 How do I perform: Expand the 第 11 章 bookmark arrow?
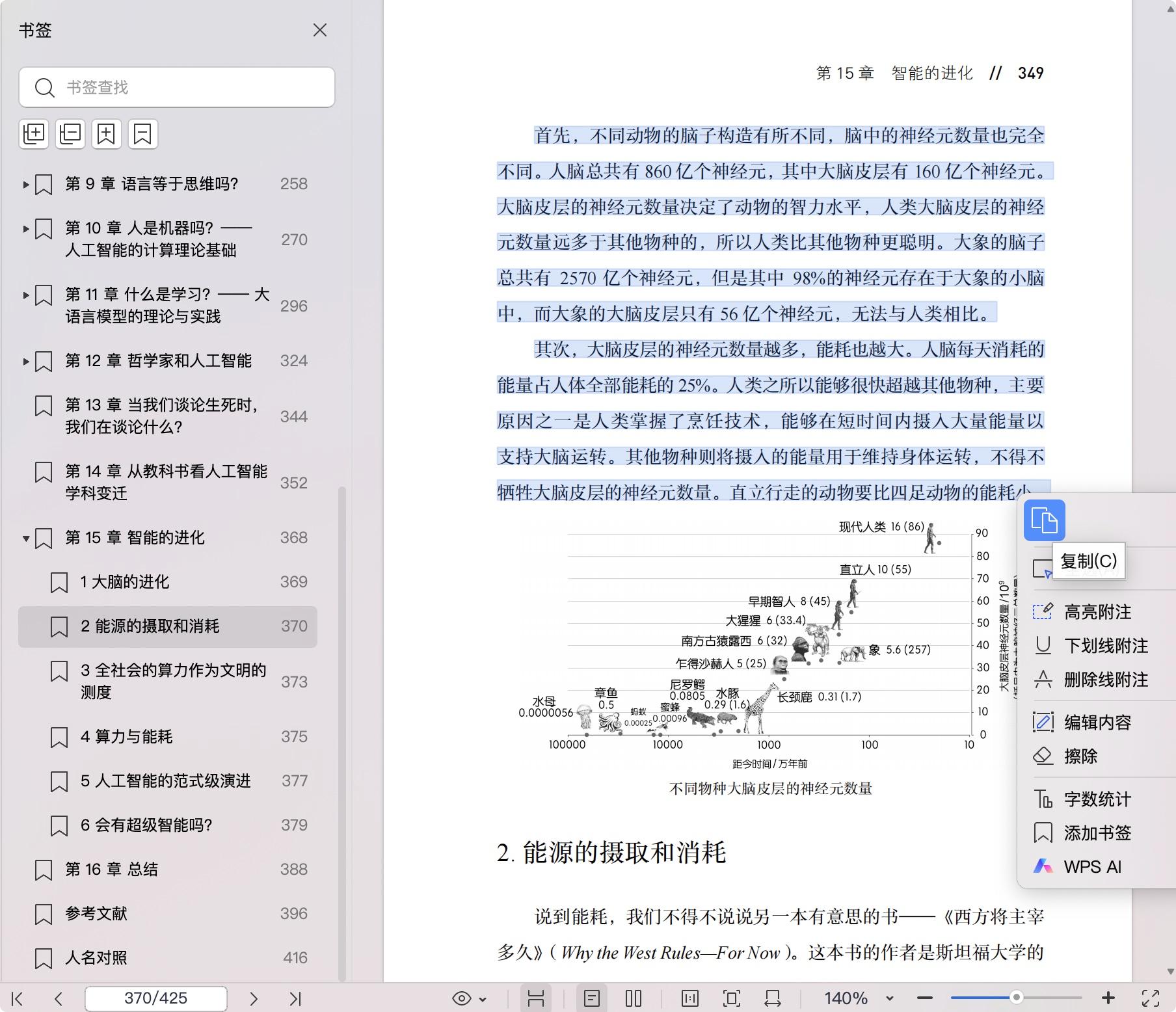pyautogui.click(x=26, y=295)
